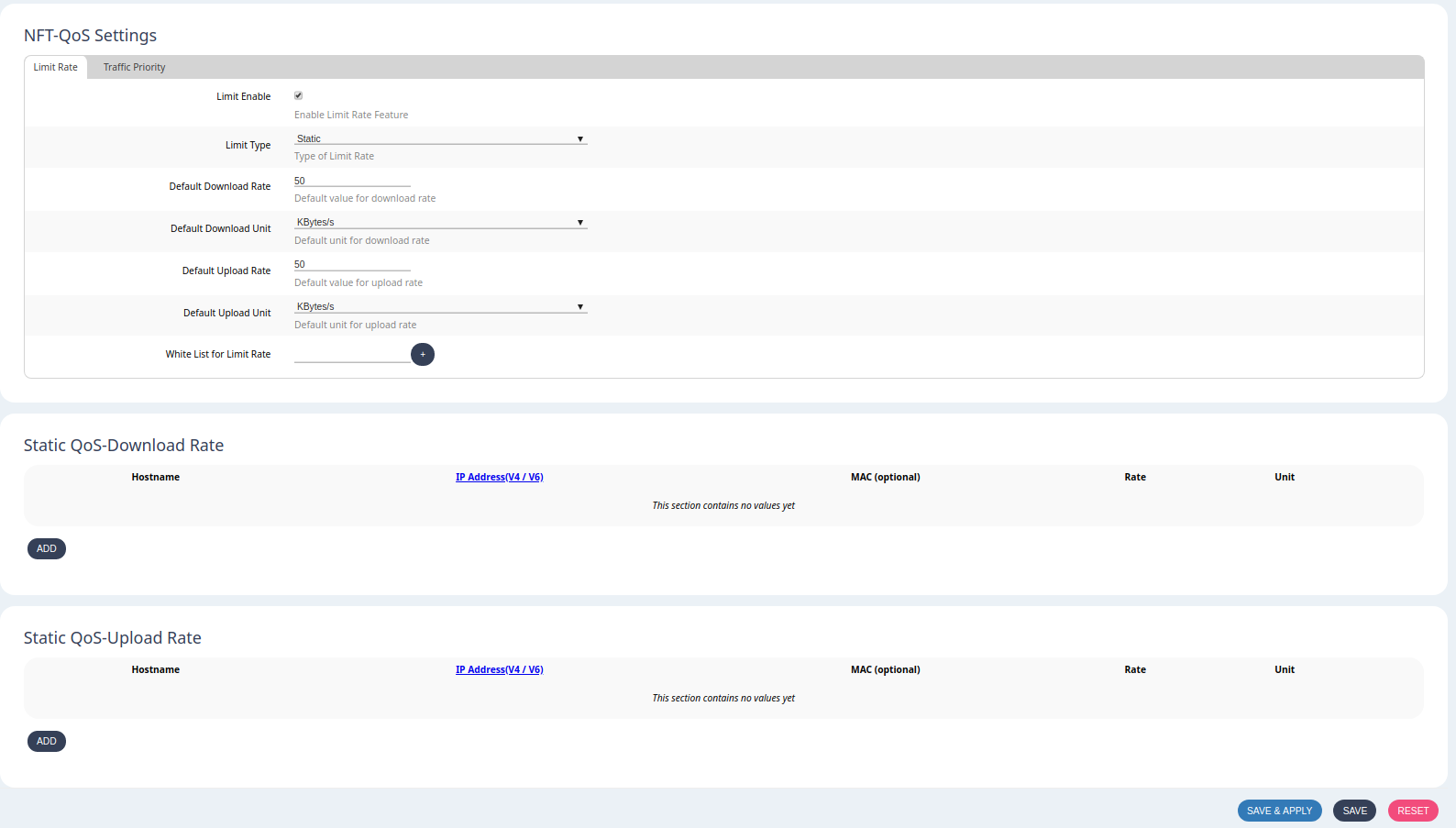Viewport: 1456px width, 828px height.
Task: Click the 'Default value for download rate' hint
Action: pos(365,198)
